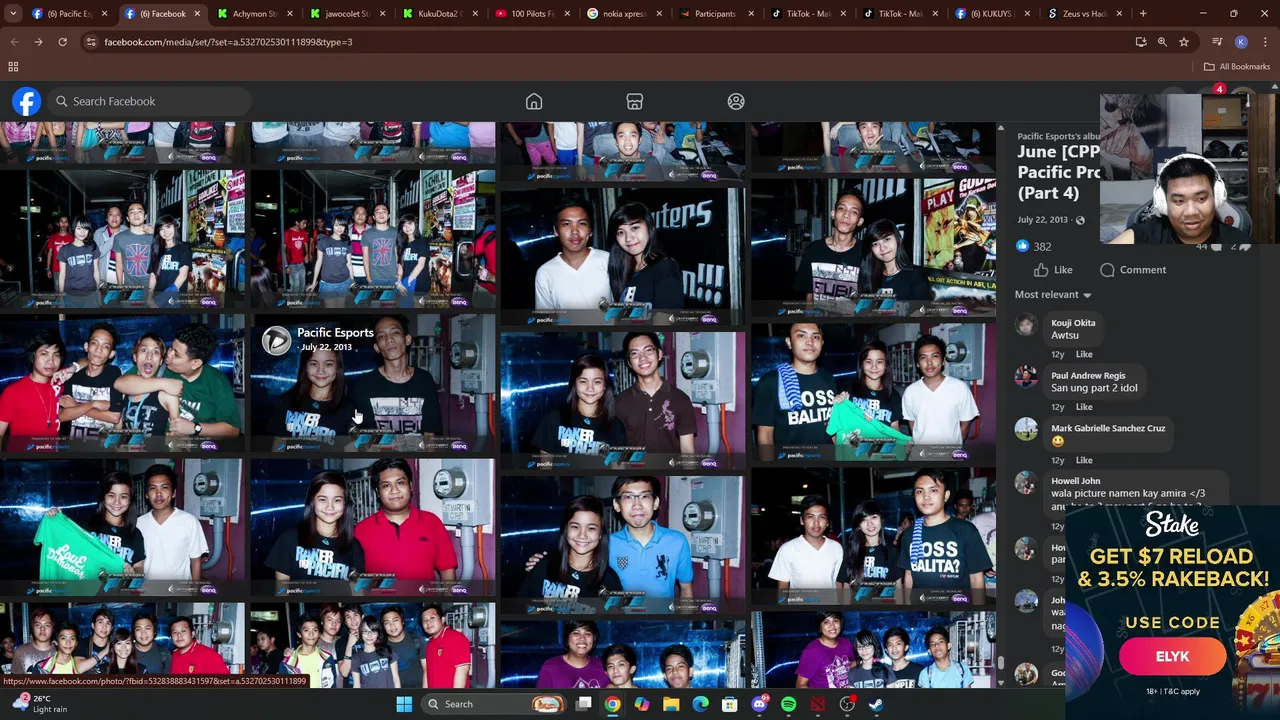Screen dimensions: 1280x720
Task: Open the Chrome profile avatar K
Action: tap(1241, 42)
